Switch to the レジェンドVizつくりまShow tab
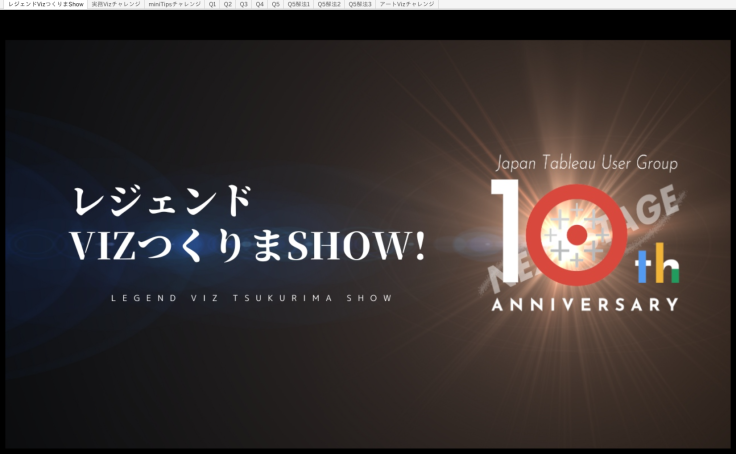This screenshot has height=454, width=736. click(x=44, y=4)
